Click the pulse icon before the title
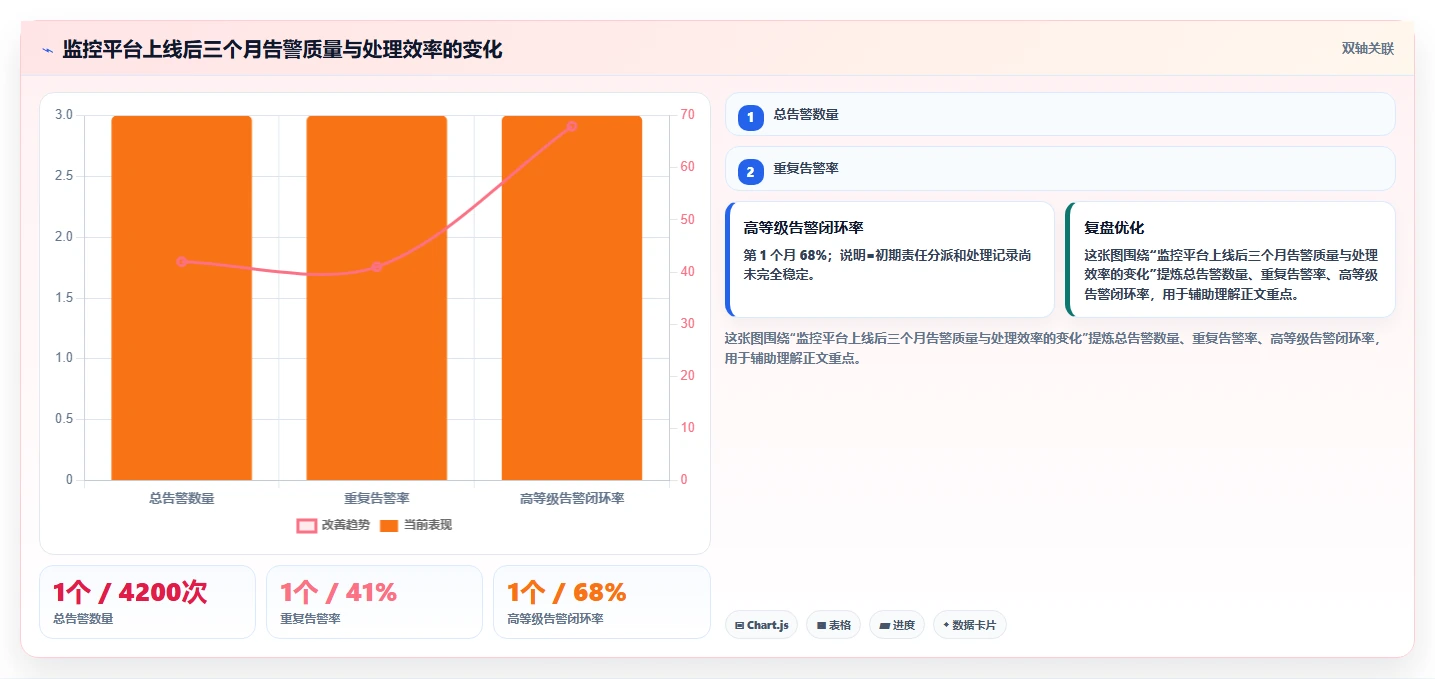Viewport: 1435px width, 679px height. tap(47, 49)
